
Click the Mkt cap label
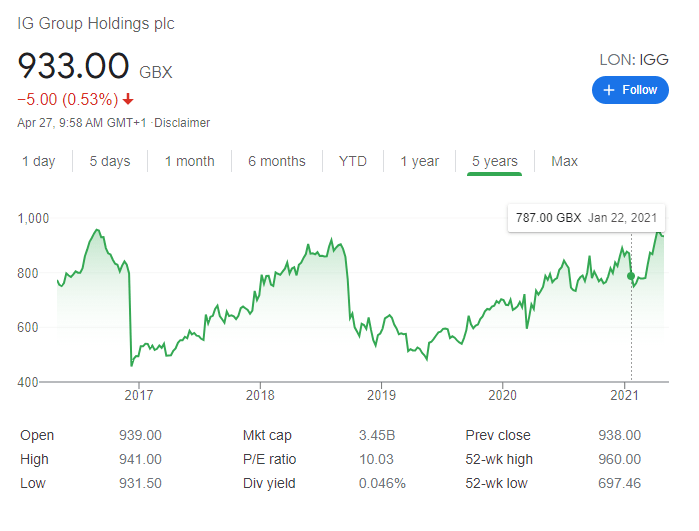pos(267,435)
